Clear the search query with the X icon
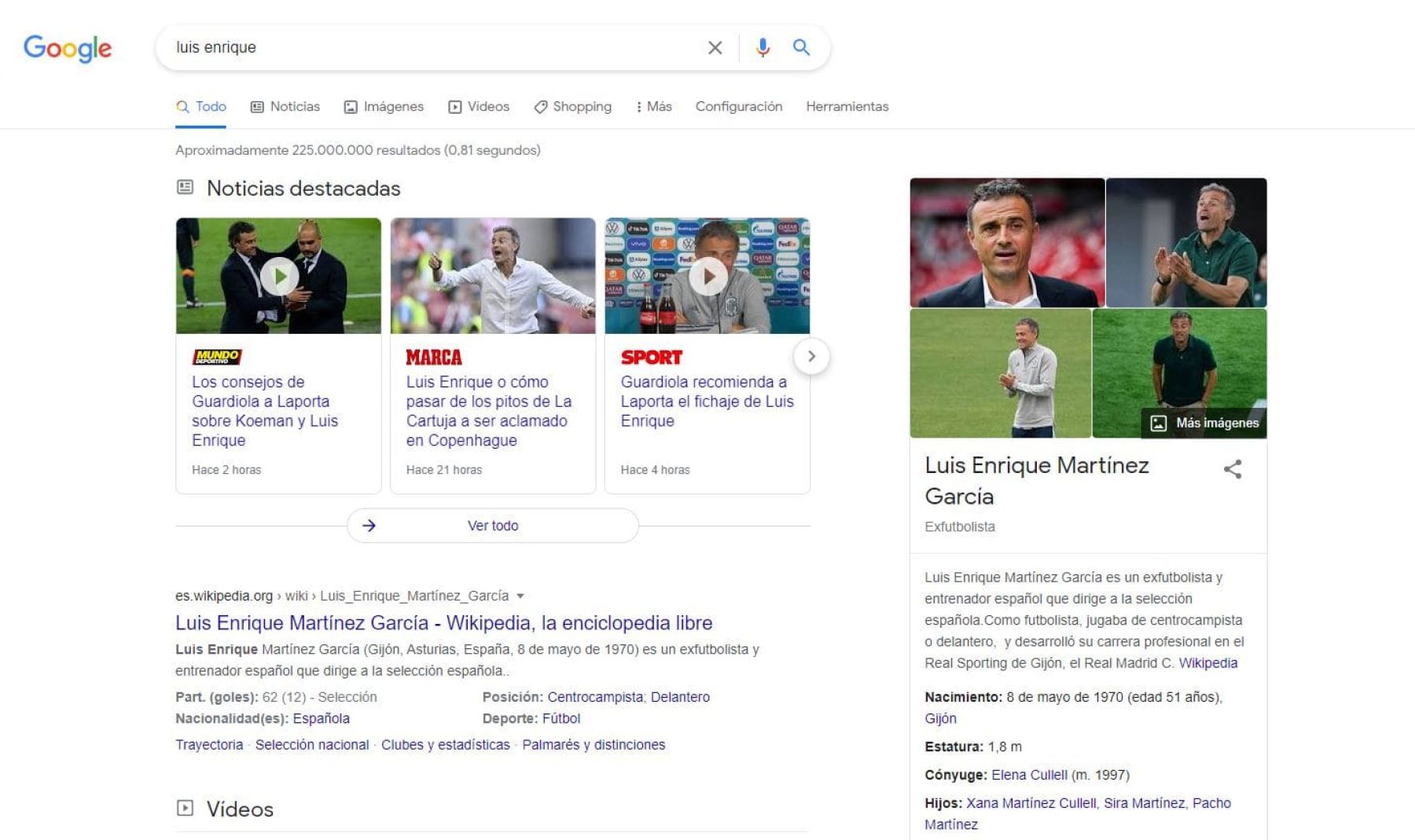Viewport: 1415px width, 840px height. point(715,47)
